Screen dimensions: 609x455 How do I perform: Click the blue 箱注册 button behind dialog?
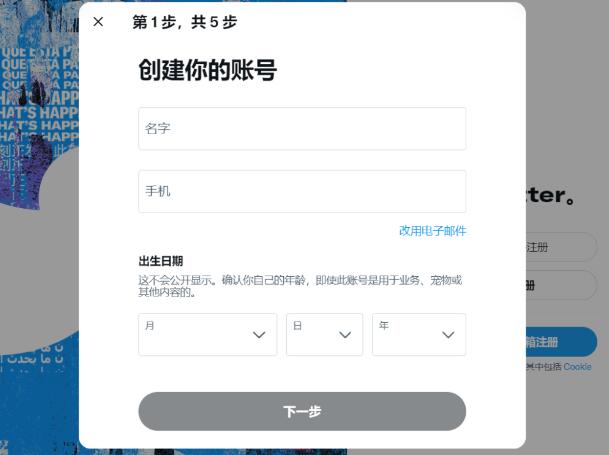pyautogui.click(x=561, y=342)
